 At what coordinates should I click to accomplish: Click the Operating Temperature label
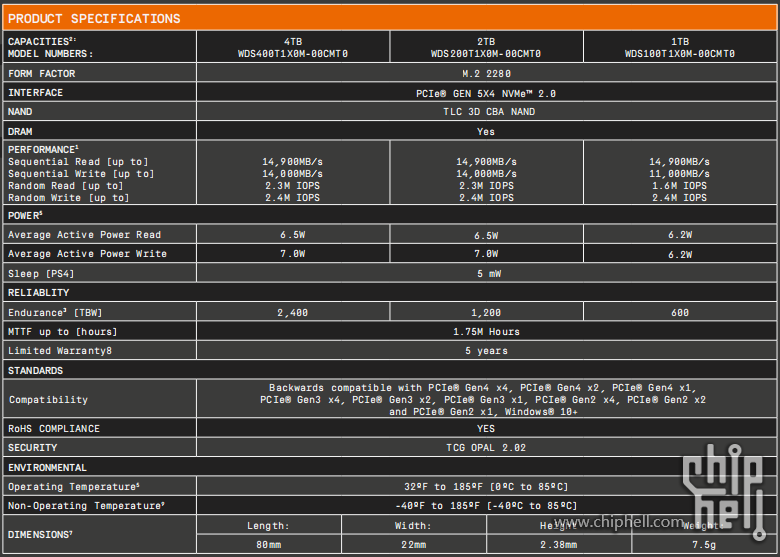click(74, 486)
